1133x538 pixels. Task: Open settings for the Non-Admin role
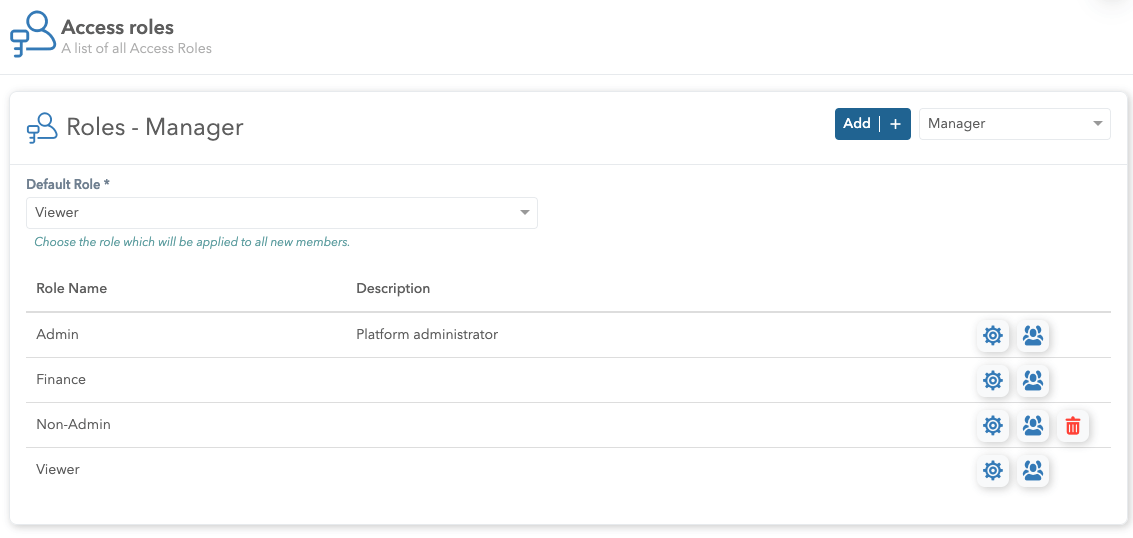coord(992,426)
